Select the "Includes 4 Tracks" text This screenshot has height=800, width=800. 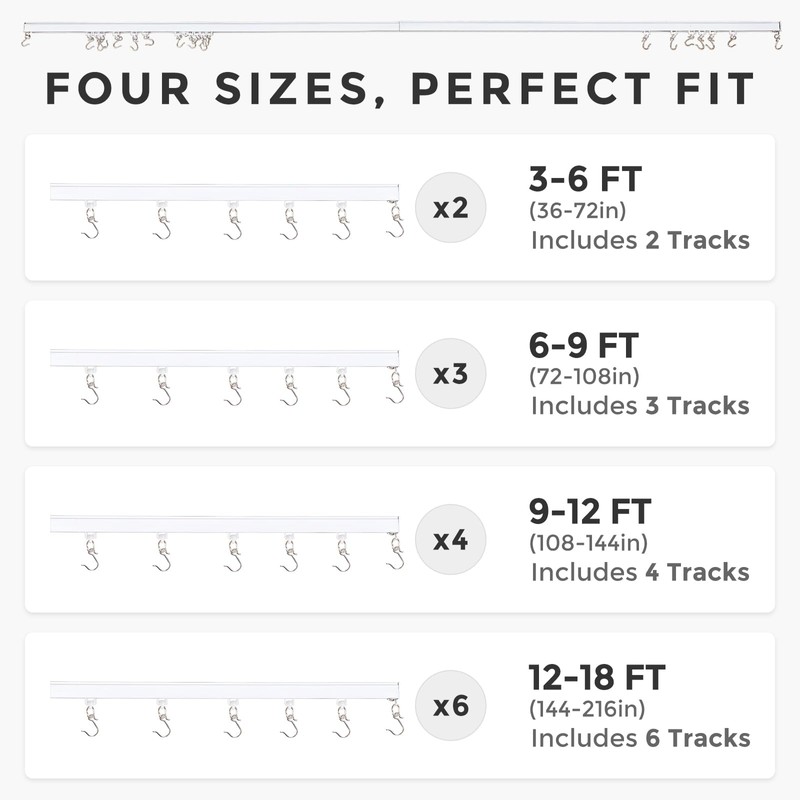640,572
